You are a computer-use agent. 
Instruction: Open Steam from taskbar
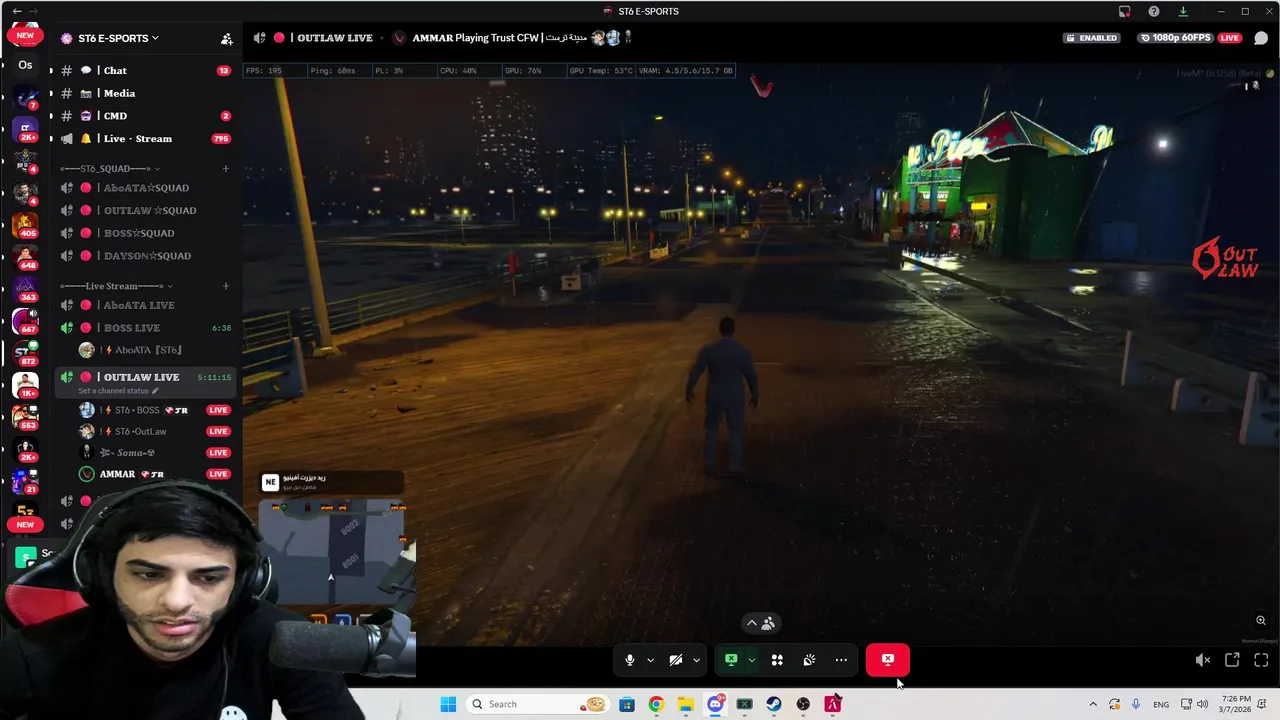tap(773, 704)
